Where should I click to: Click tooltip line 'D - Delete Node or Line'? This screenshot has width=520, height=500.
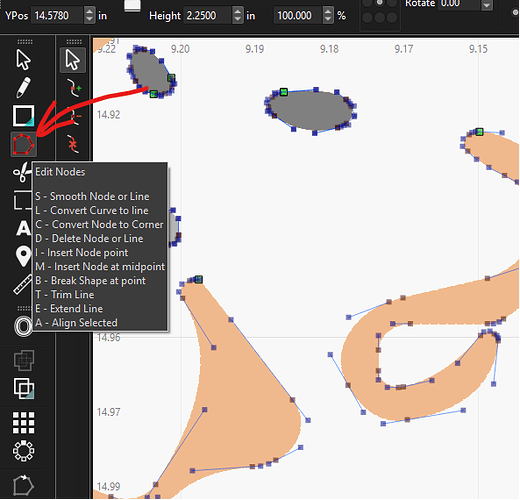89,239
